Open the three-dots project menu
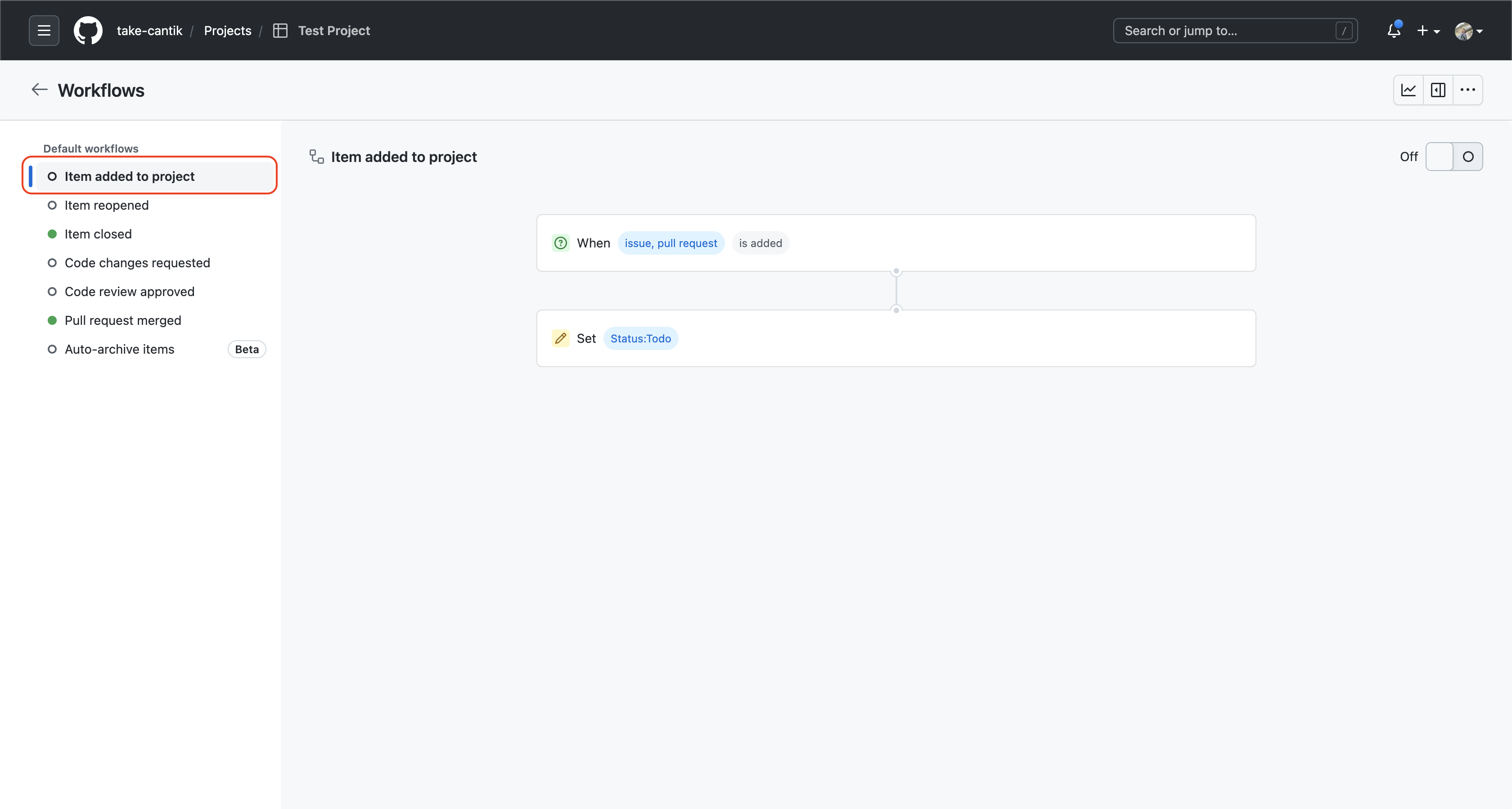The height and width of the screenshot is (809, 1512). click(x=1467, y=90)
